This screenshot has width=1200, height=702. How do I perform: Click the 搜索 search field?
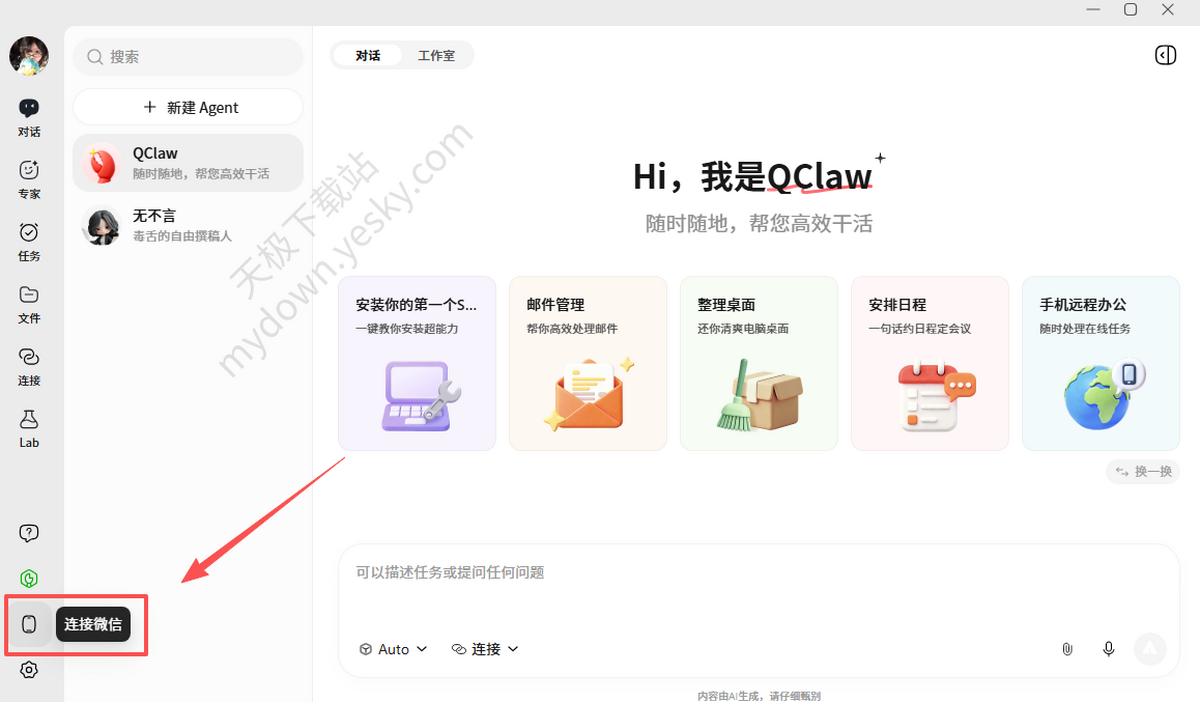click(188, 57)
